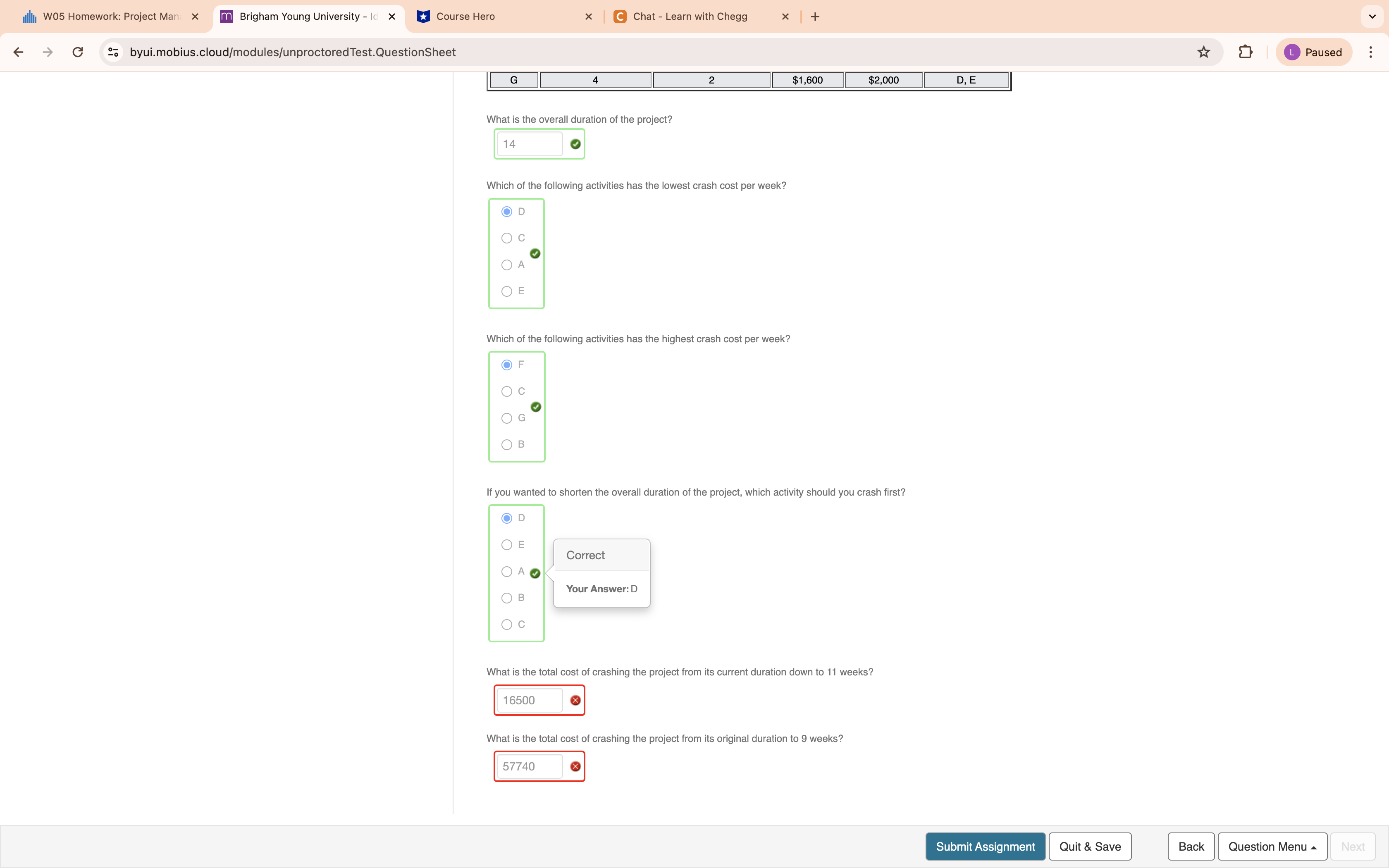Viewport: 1389px width, 868px height.
Task: Click green check icon next to 14
Action: [575, 144]
